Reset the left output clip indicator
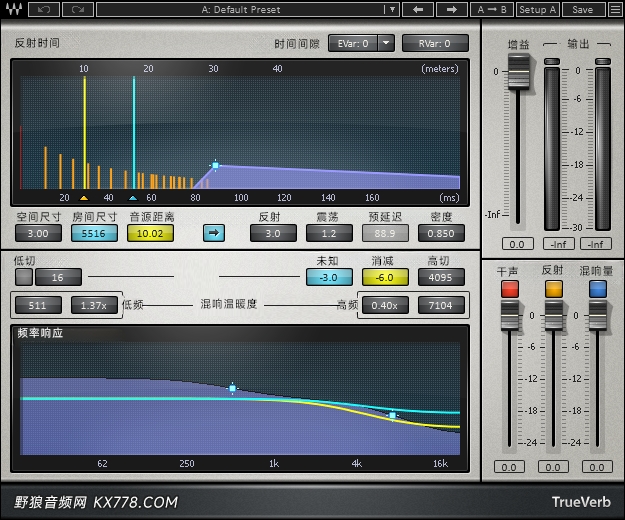 click(552, 61)
